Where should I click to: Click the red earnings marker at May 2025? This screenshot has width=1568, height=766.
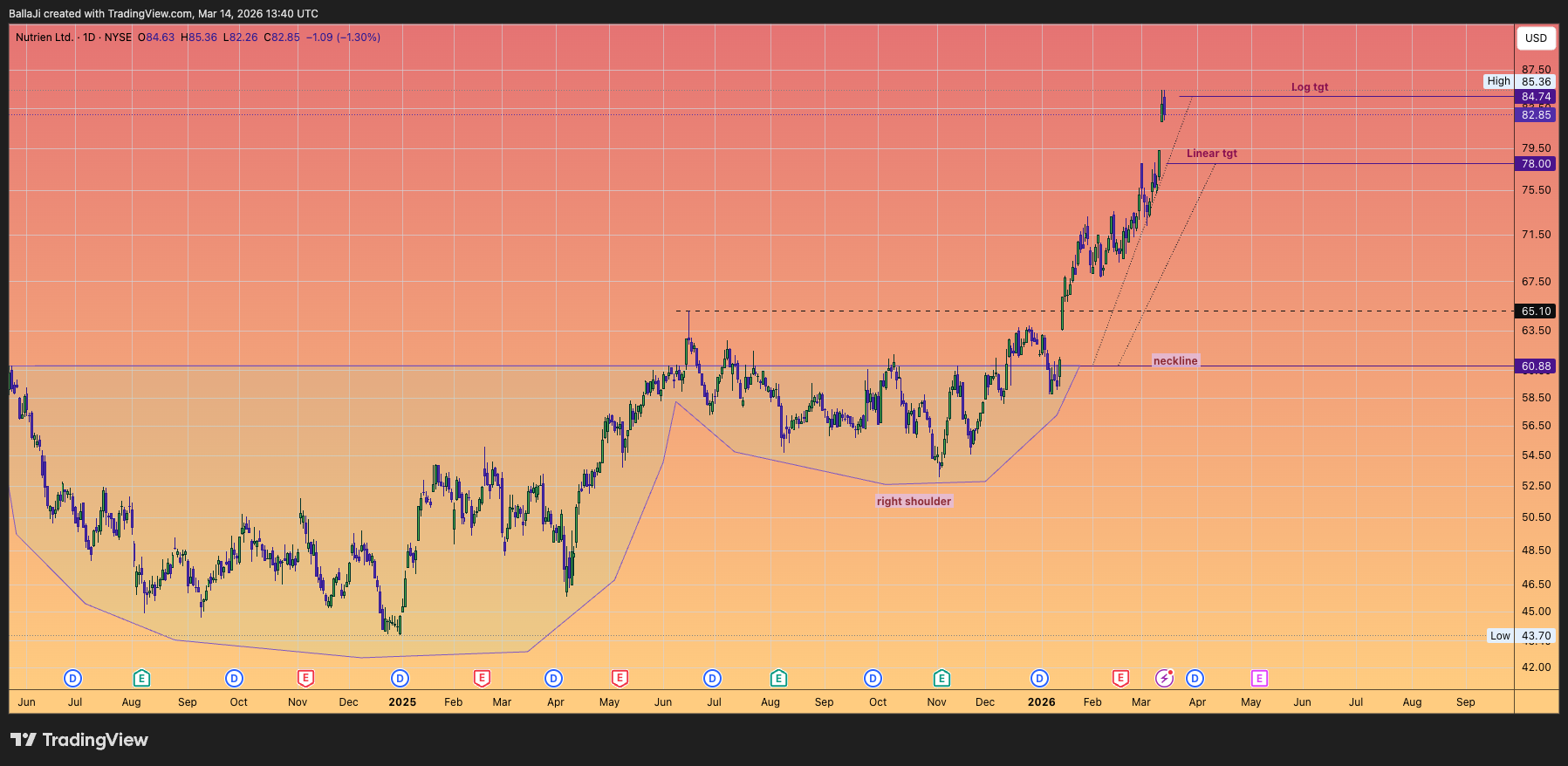620,678
